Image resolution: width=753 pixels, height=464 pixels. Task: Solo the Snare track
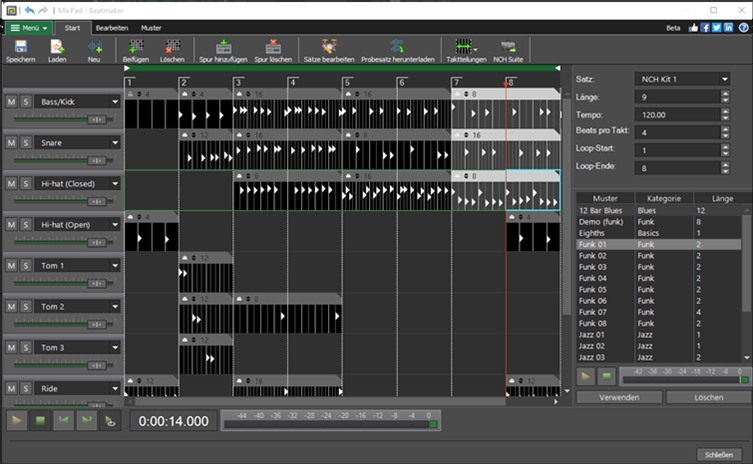[26, 143]
